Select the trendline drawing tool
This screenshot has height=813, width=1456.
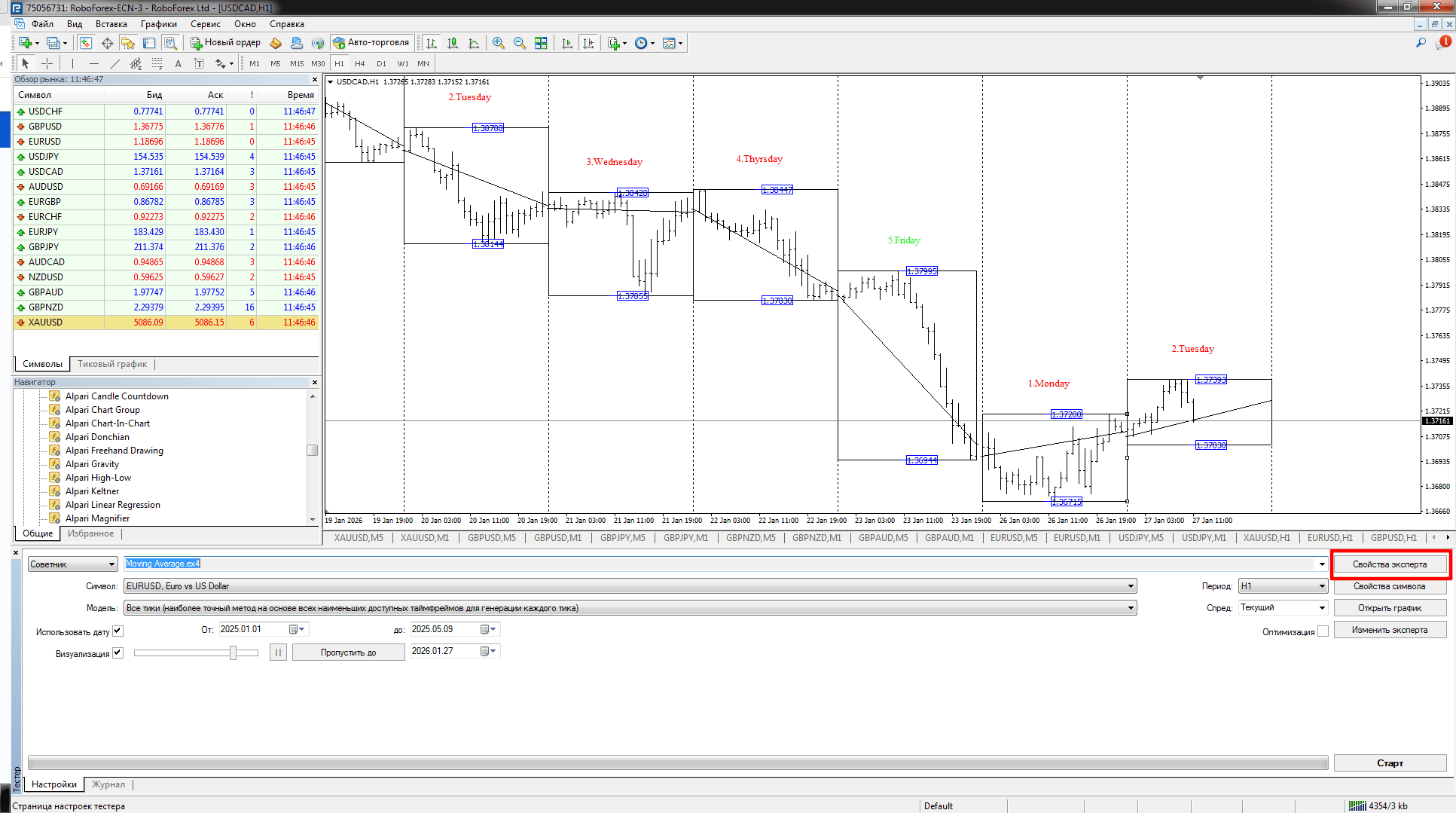pyautogui.click(x=114, y=63)
